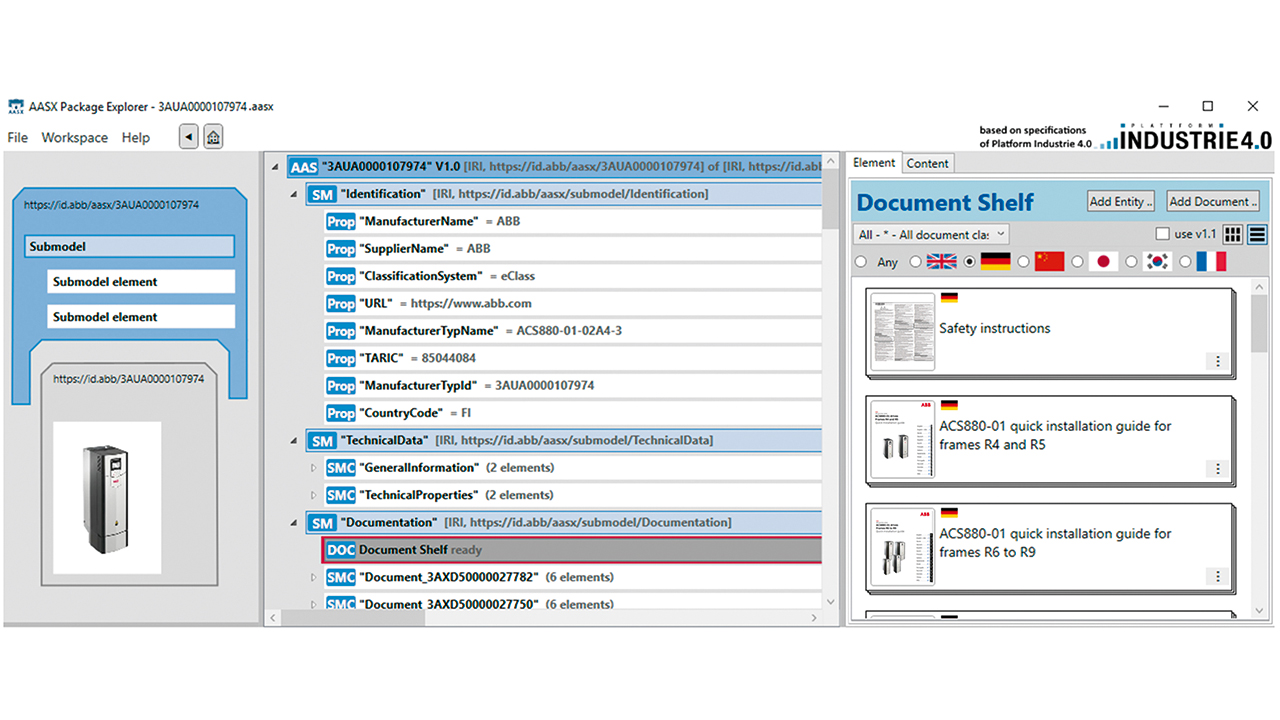Select the AAS badge icon of 3AUA0000107974
The height and width of the screenshot is (720, 1280).
(303, 167)
